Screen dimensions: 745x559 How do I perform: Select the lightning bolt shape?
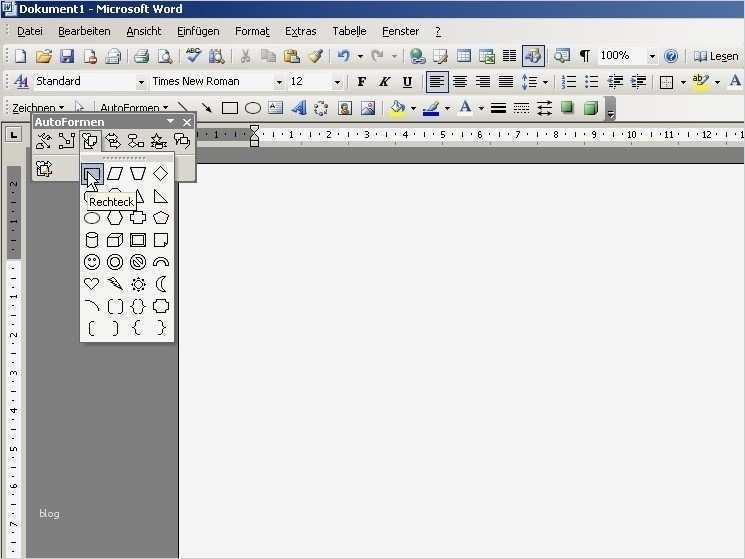tap(115, 284)
